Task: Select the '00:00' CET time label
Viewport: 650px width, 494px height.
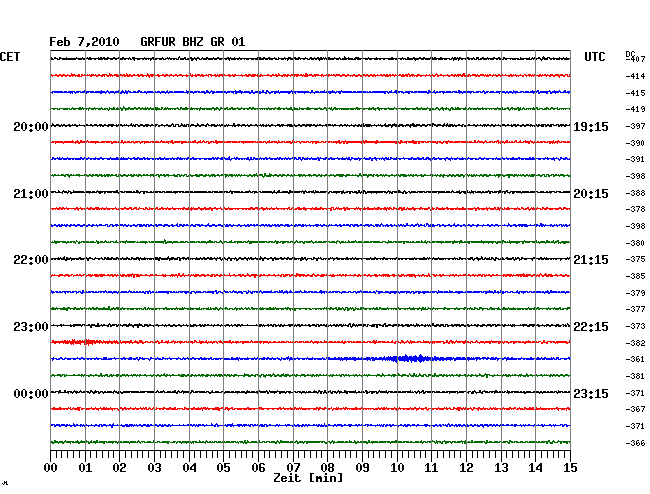Action: click(x=31, y=394)
